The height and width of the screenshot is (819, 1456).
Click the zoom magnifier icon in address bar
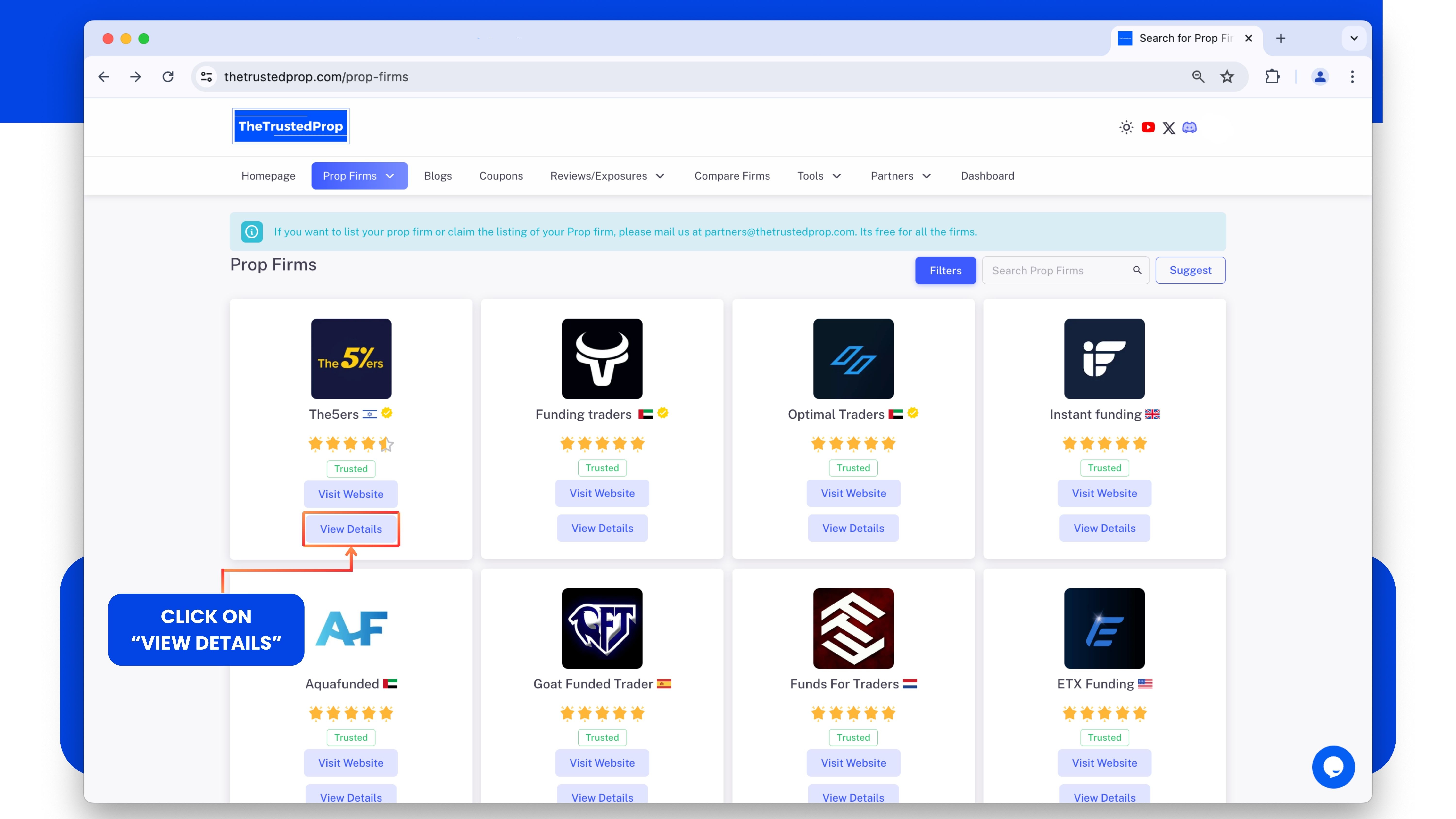1198,77
